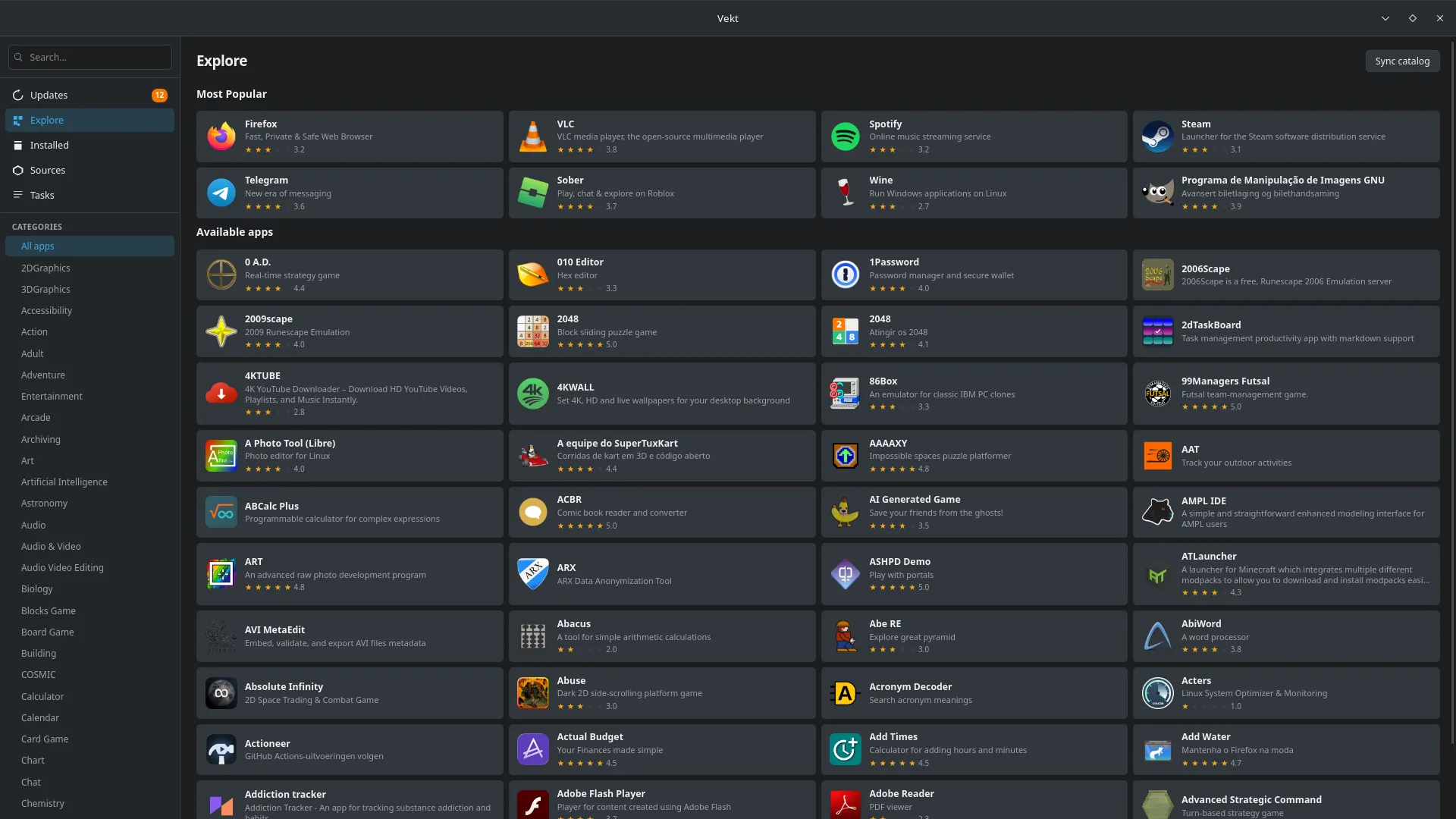This screenshot has height=819, width=1456.
Task: Click the 99Managers Futsal icon
Action: coord(1157,394)
